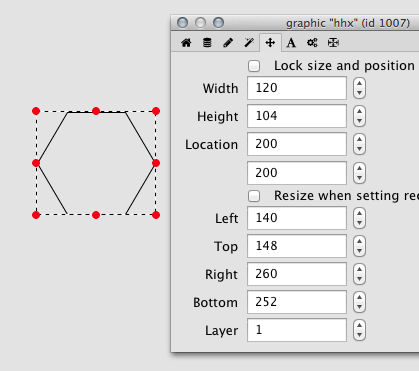The image size is (419, 371).
Task: Click the right-middle red selection handle
Action: (x=156, y=163)
